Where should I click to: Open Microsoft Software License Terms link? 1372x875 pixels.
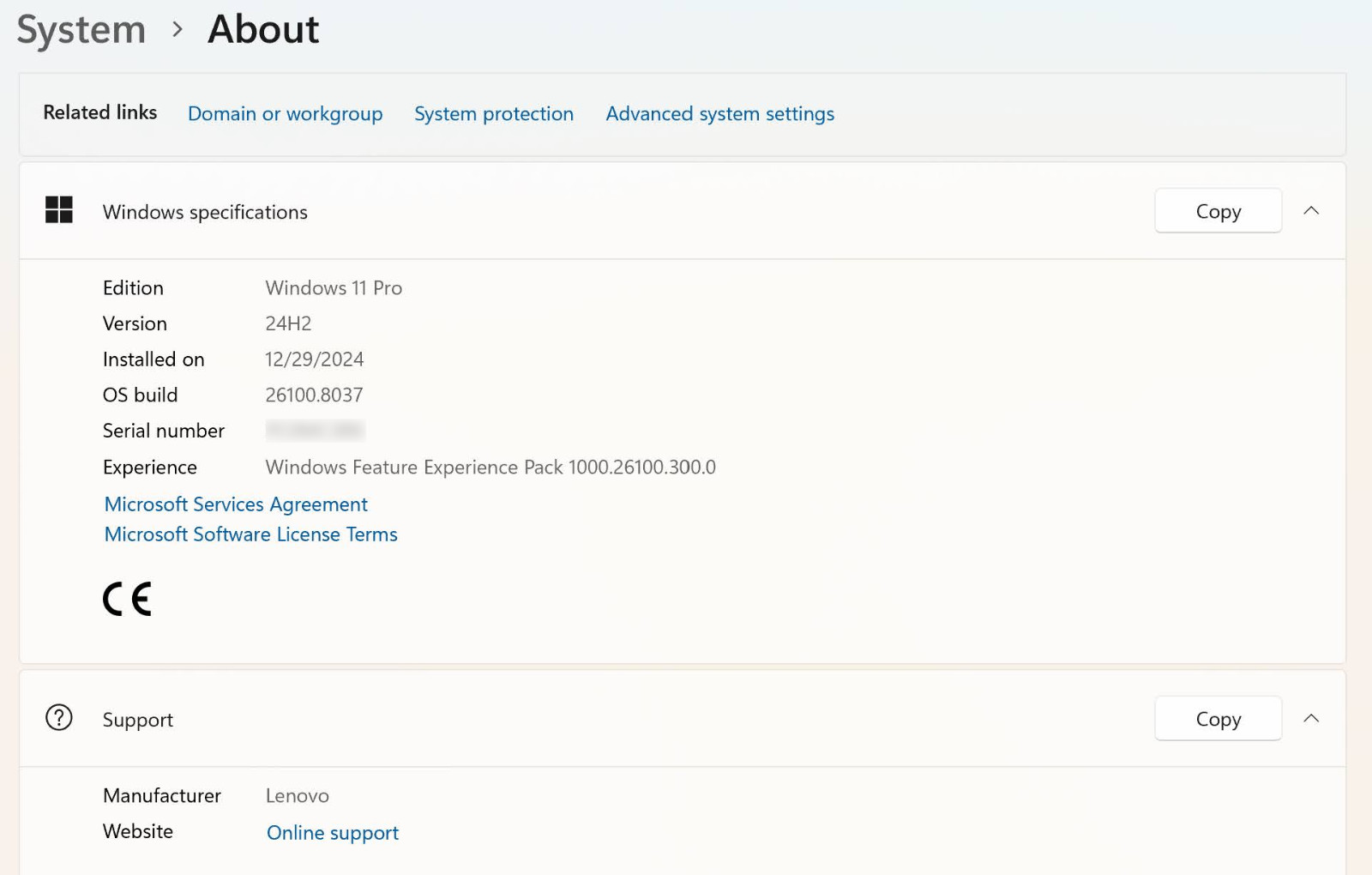coord(251,534)
